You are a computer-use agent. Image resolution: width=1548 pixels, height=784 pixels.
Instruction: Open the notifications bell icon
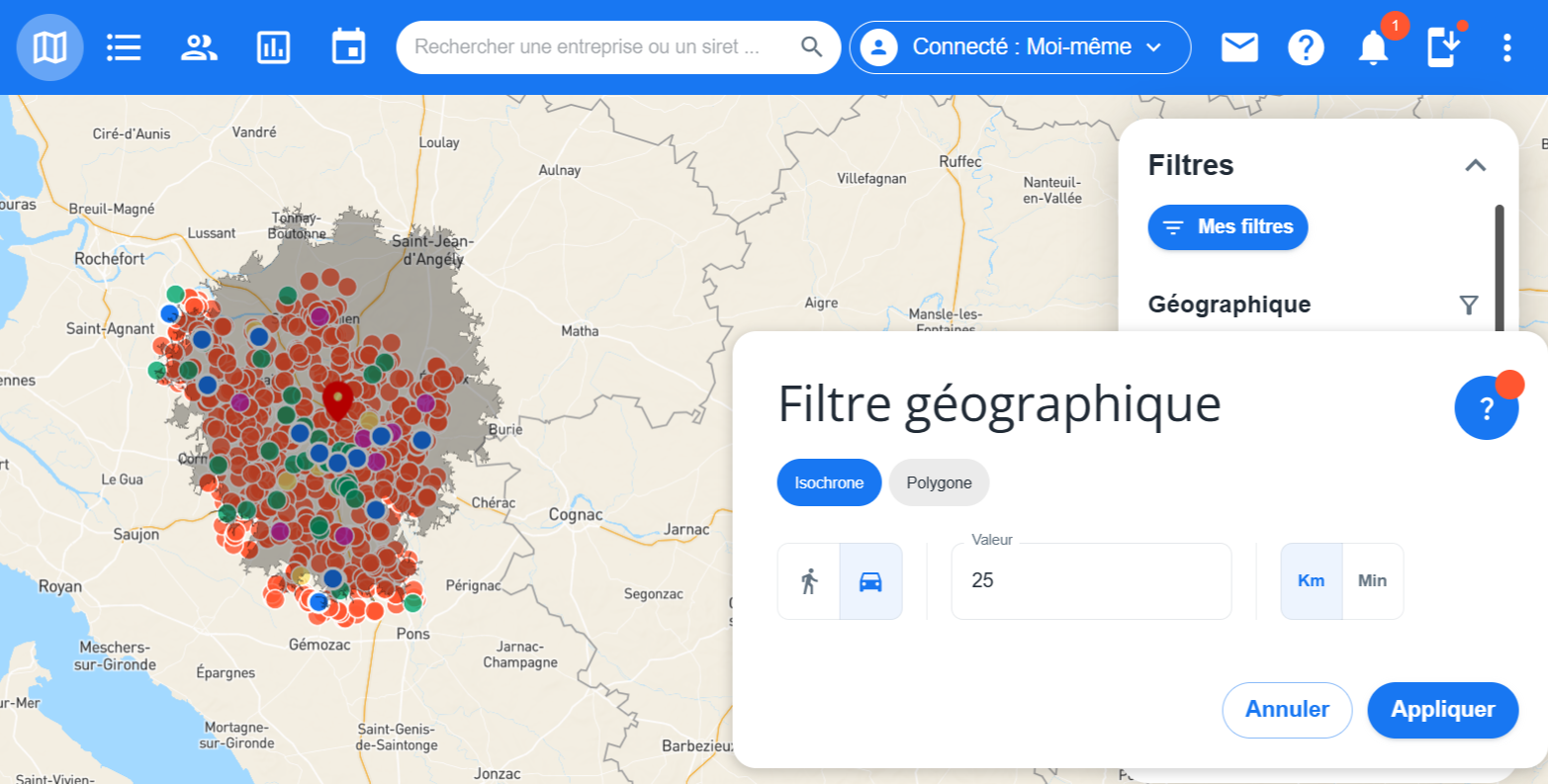tap(1372, 46)
